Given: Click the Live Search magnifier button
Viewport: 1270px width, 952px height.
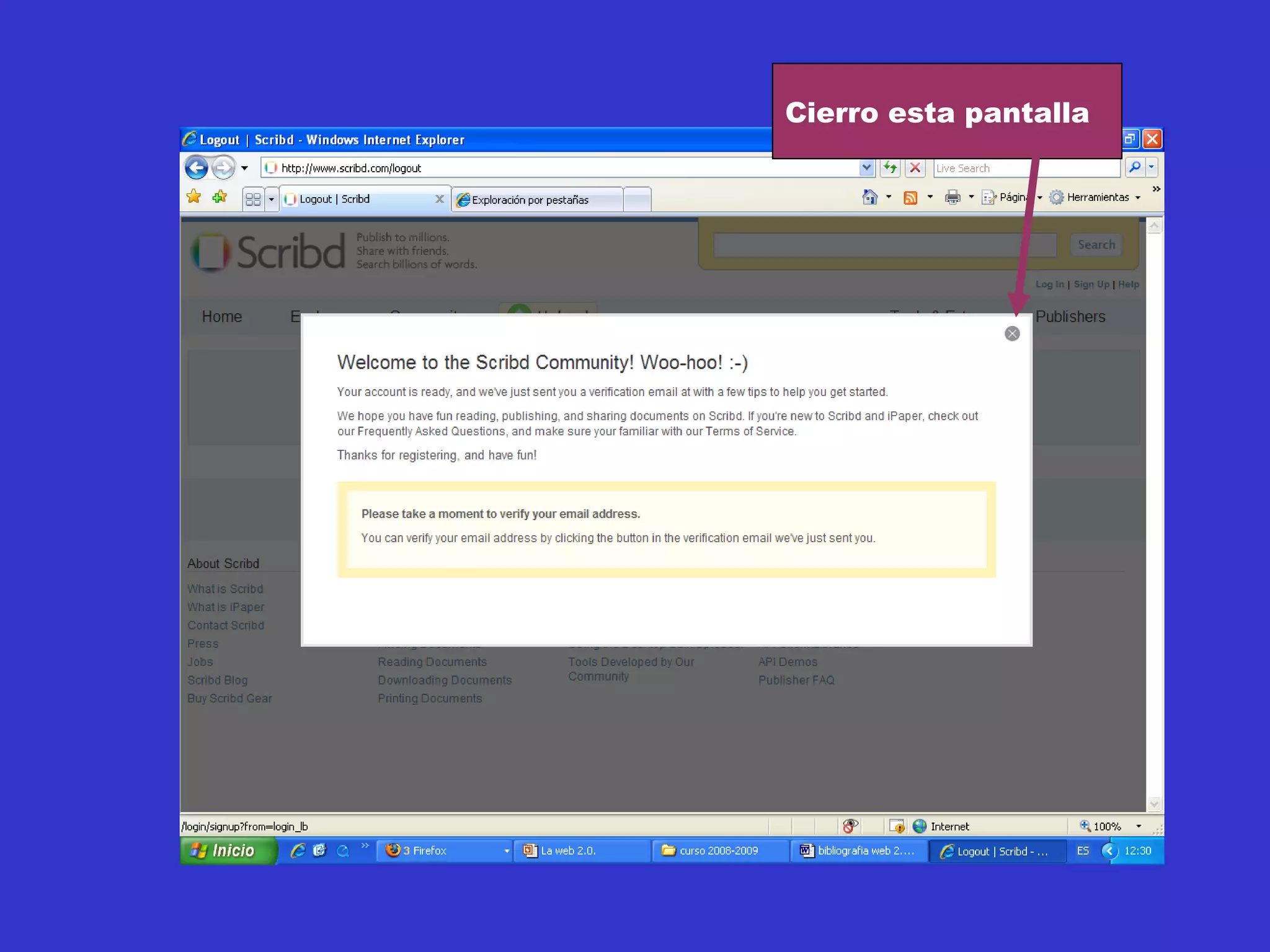Looking at the screenshot, I should click(1134, 167).
